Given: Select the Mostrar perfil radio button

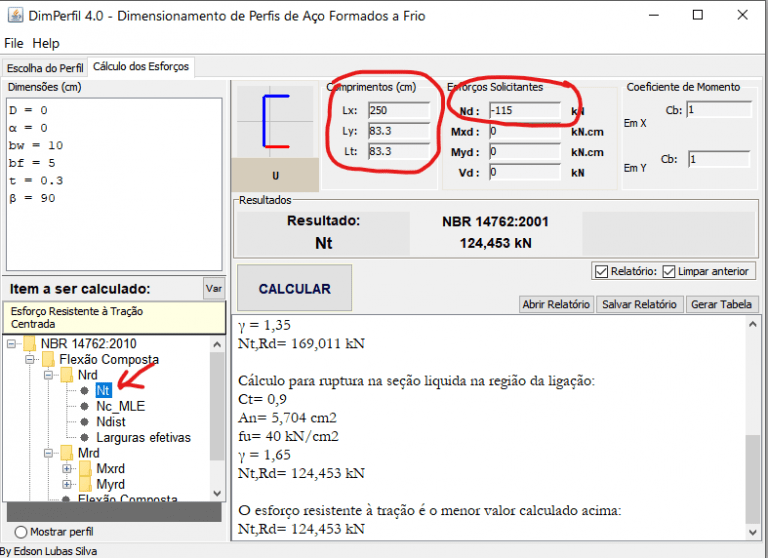Looking at the screenshot, I should click(21, 532).
